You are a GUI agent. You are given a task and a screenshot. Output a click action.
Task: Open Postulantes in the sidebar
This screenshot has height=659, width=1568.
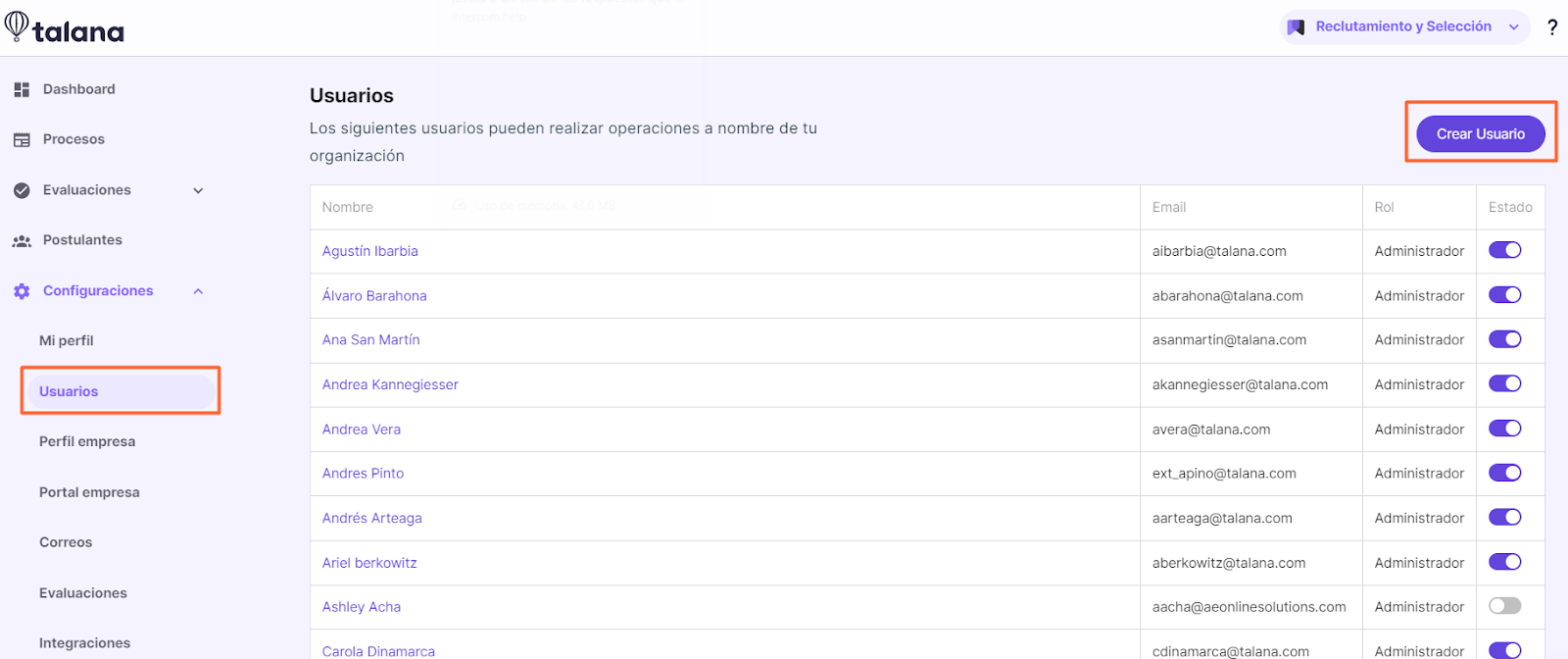(x=82, y=240)
